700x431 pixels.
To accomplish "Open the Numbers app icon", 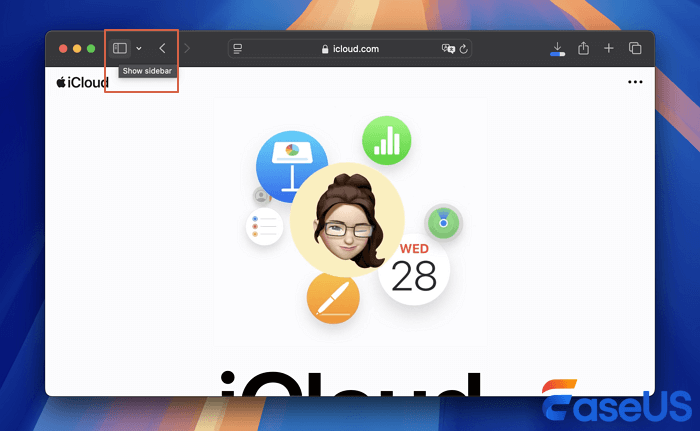I will (387, 140).
